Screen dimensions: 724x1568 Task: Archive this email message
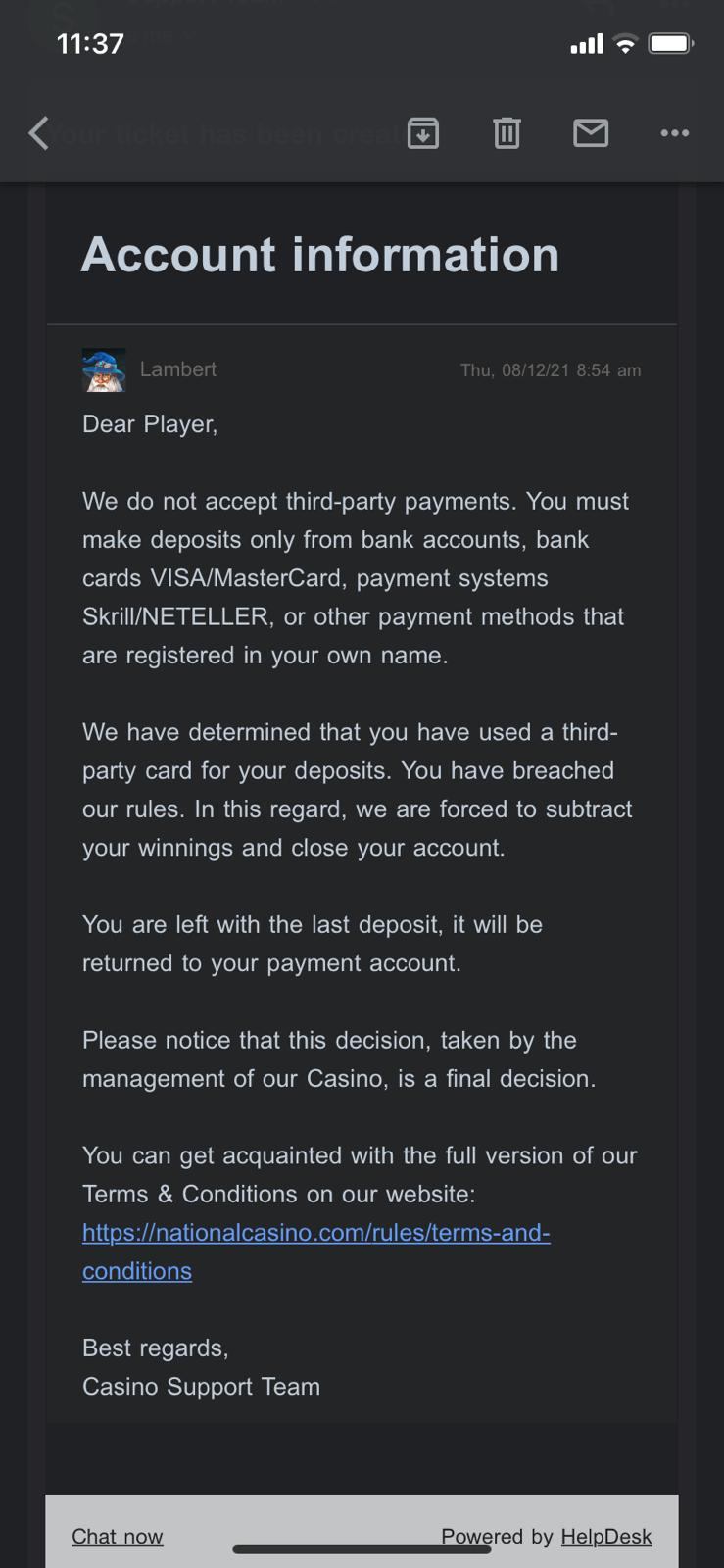pyautogui.click(x=422, y=132)
